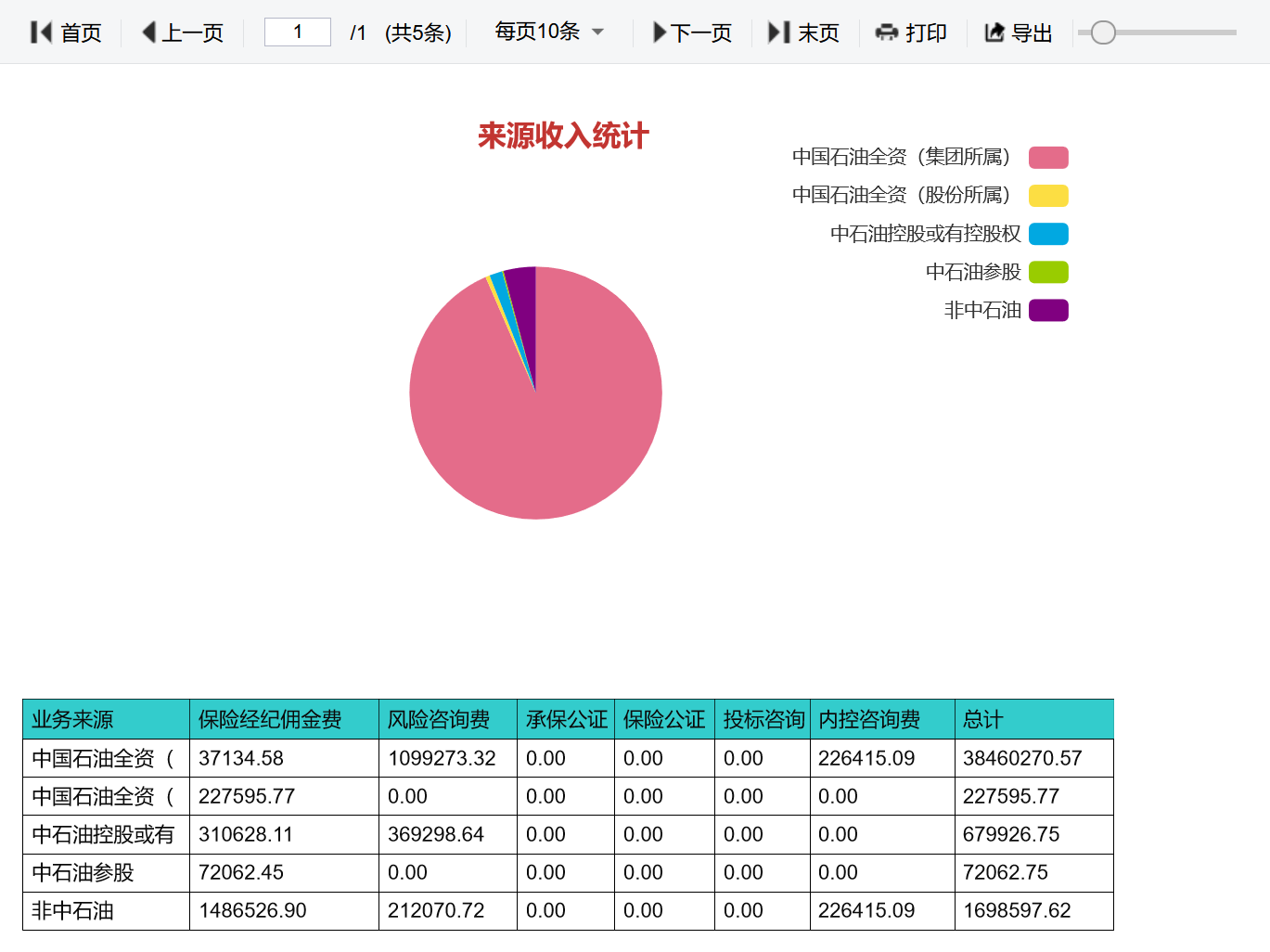
Task: Click the chart title 来源收入统计
Action: tap(563, 136)
